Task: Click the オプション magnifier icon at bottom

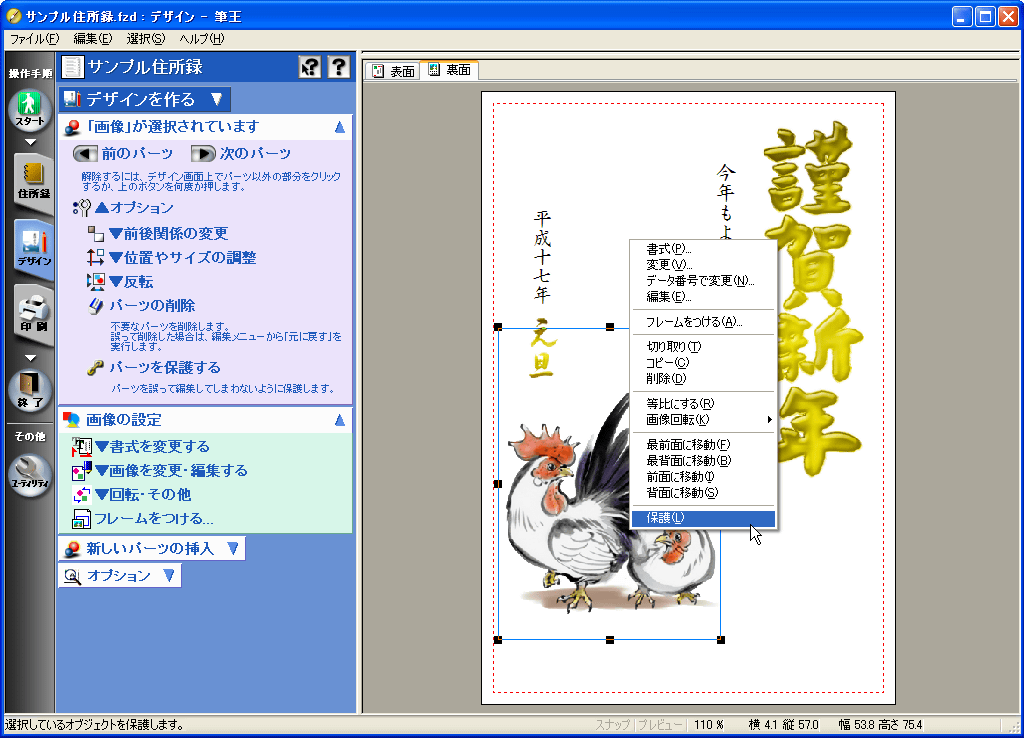Action: (x=72, y=576)
